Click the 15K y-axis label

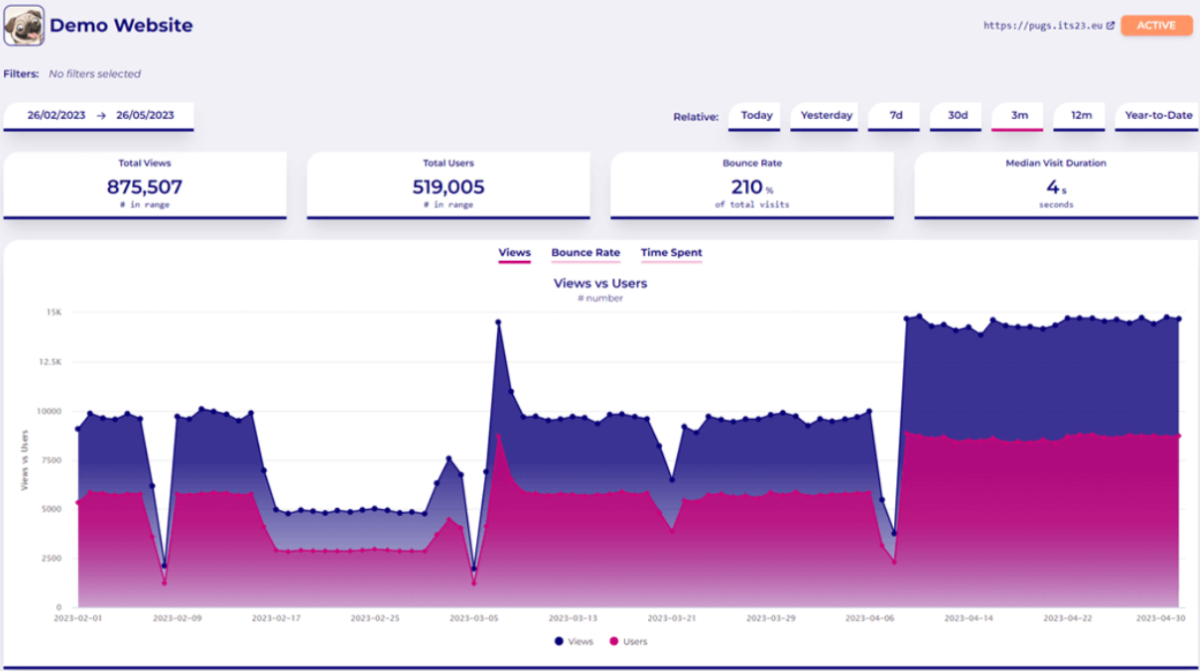pyautogui.click(x=54, y=313)
